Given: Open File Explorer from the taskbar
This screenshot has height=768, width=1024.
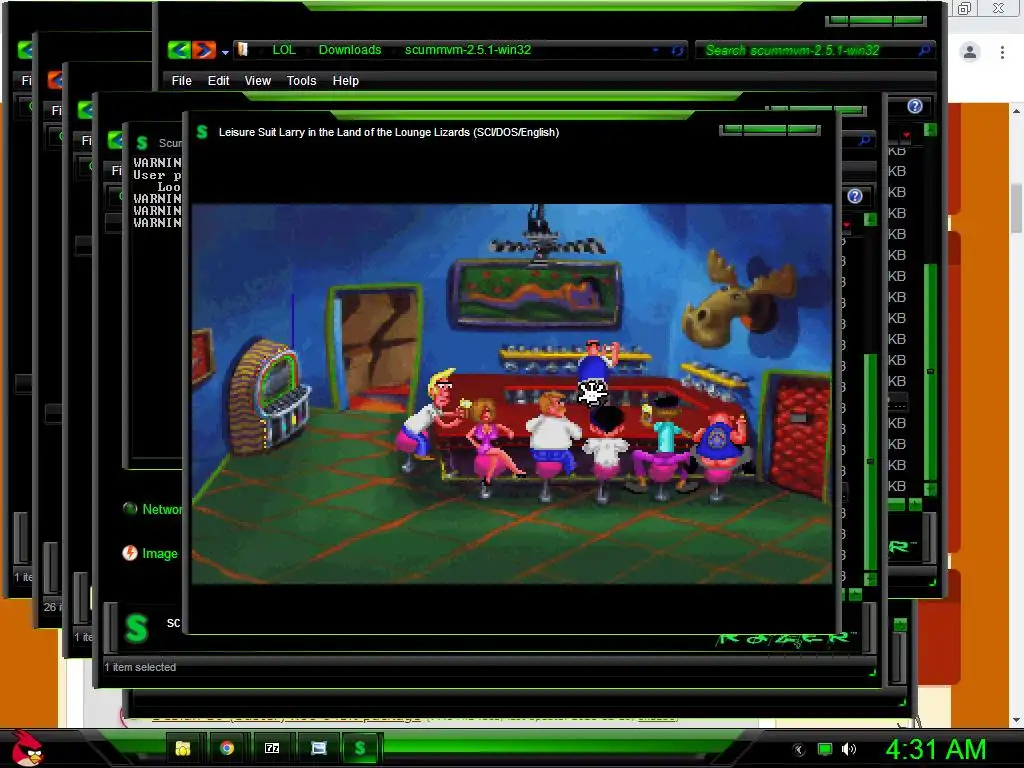Looking at the screenshot, I should [183, 748].
